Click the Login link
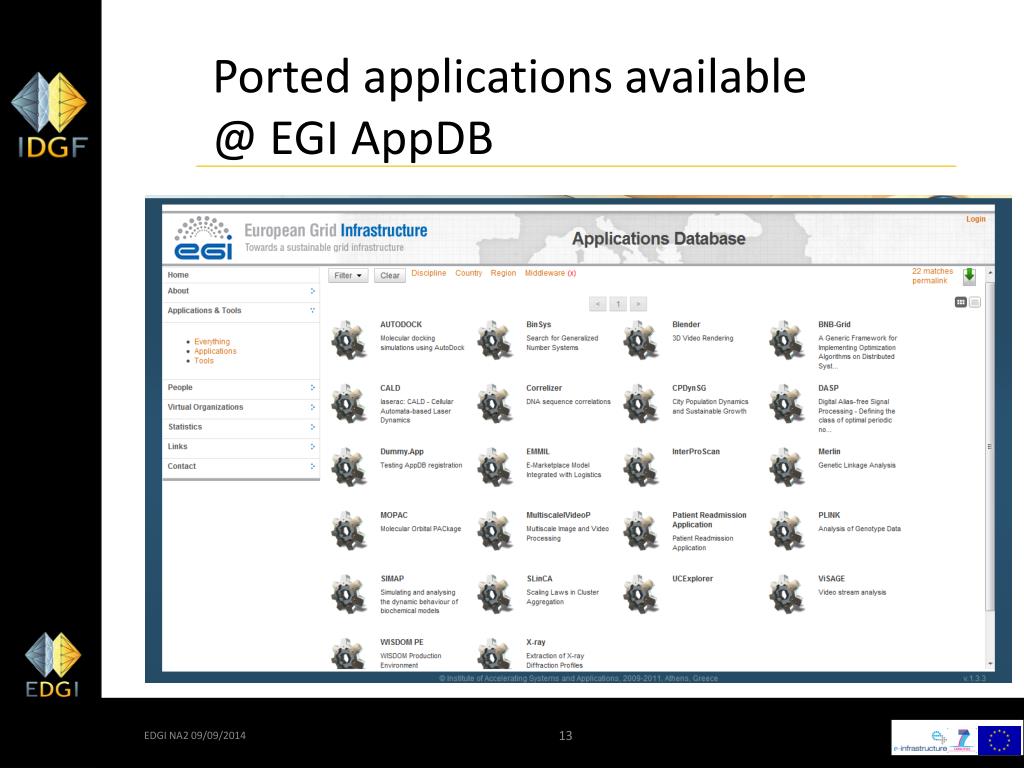The image size is (1024, 768). click(976, 219)
